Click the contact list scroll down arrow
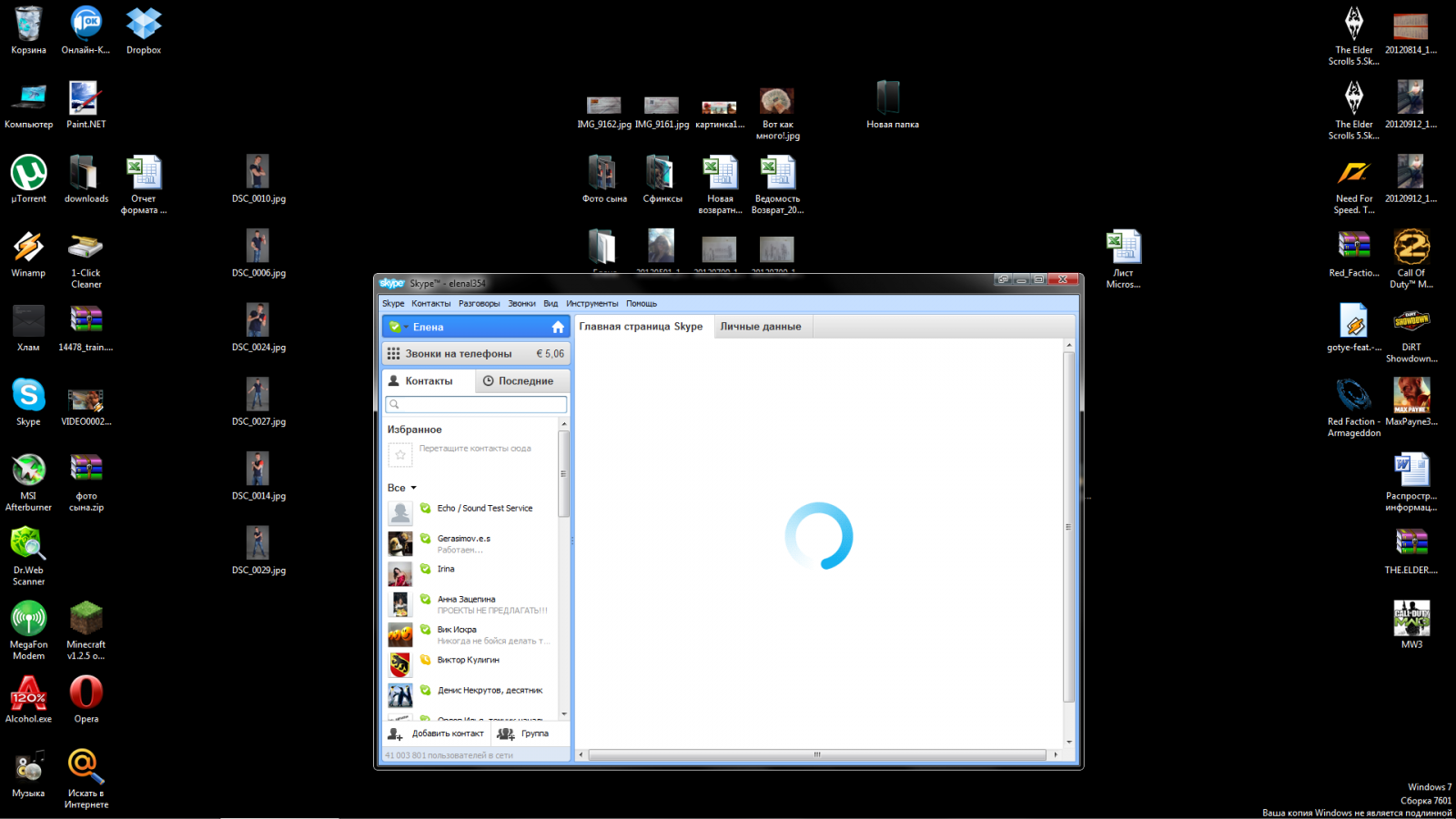1456x819 pixels. (564, 714)
